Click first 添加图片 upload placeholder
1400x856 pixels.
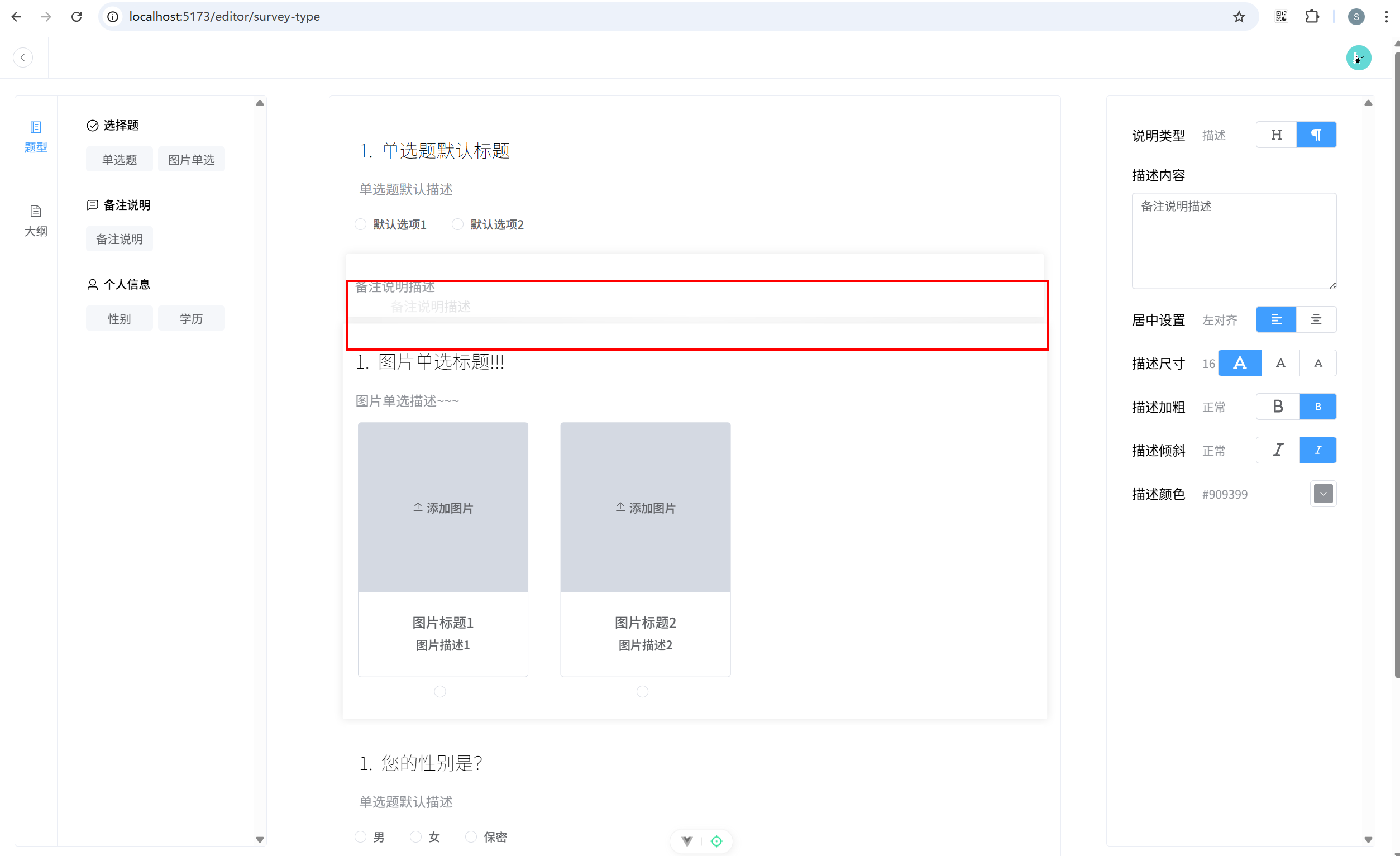coord(443,507)
